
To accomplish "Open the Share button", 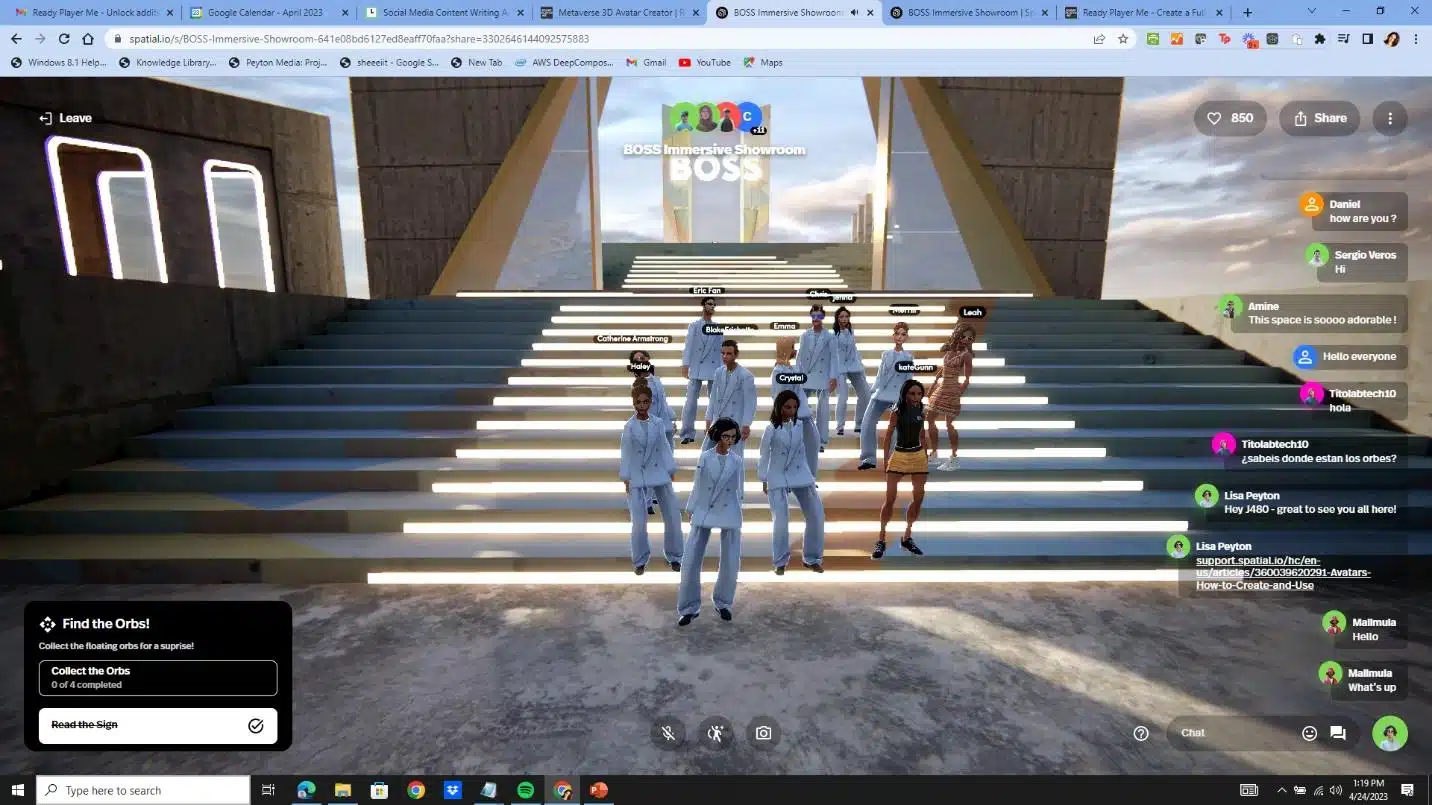I will pos(1319,118).
